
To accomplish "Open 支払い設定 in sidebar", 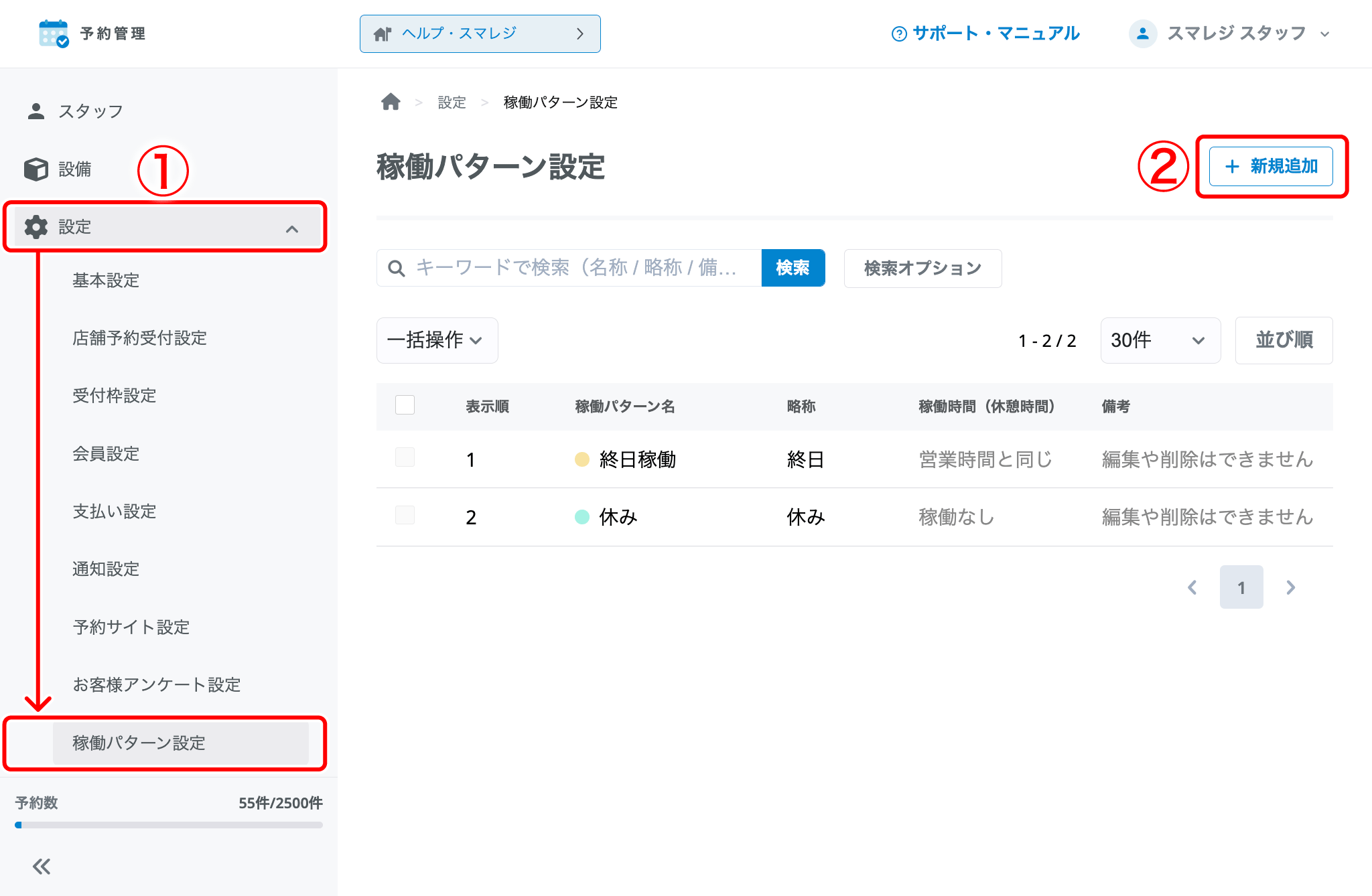I will (114, 512).
